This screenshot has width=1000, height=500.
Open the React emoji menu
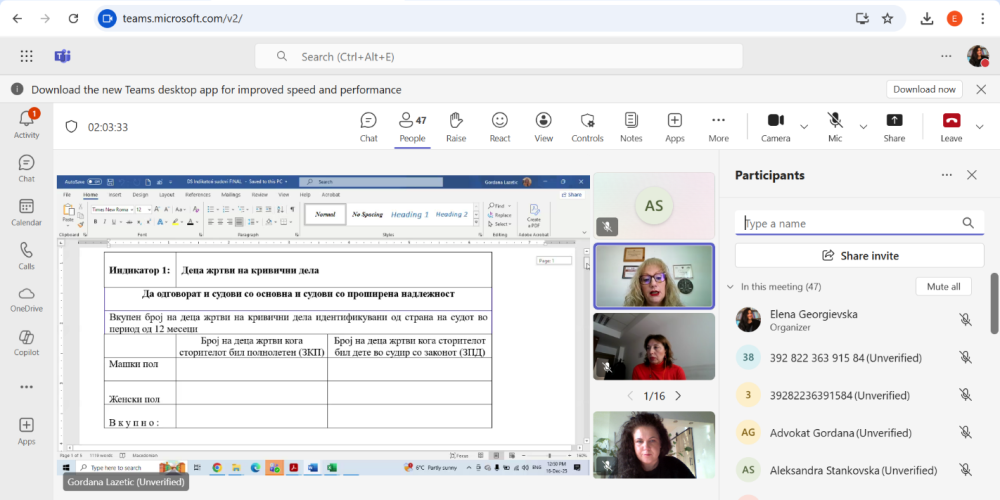pos(500,126)
